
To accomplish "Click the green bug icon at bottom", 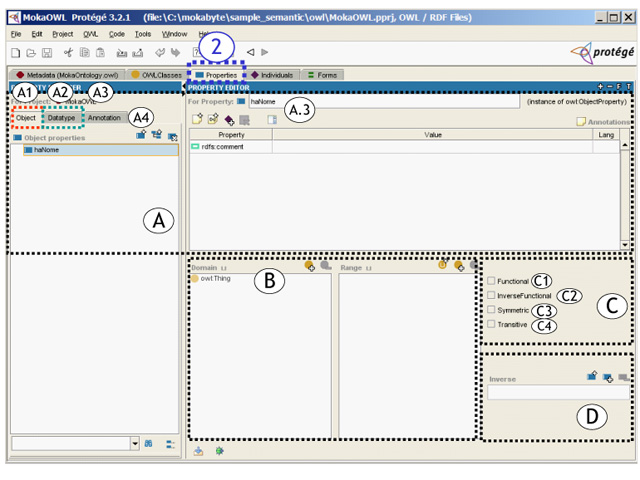I will [220, 451].
